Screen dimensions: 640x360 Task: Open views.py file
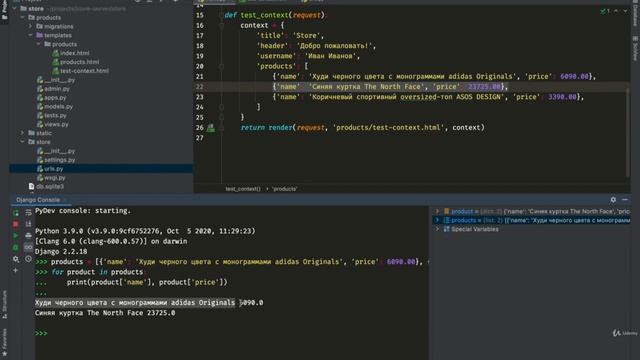point(56,124)
